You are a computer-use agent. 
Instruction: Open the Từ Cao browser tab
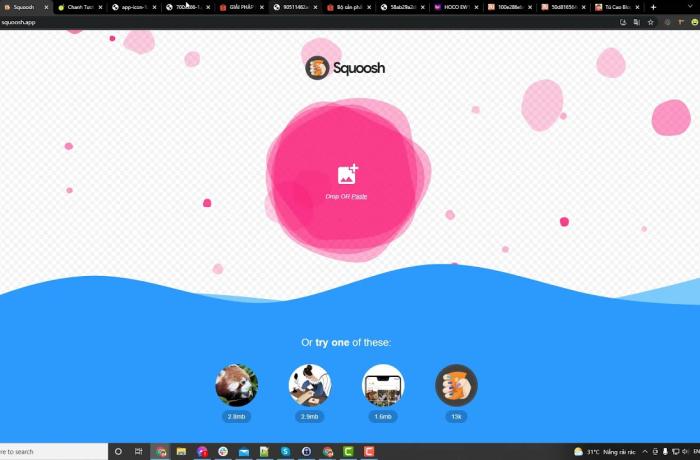click(x=617, y=7)
